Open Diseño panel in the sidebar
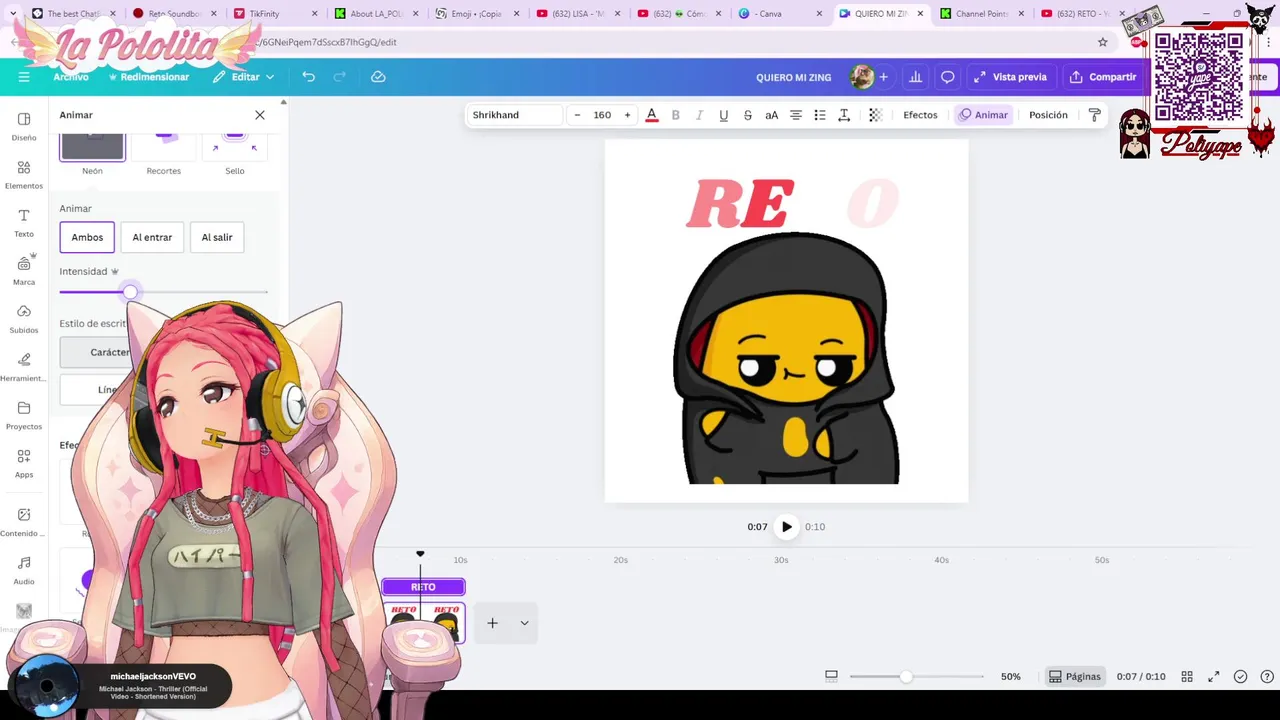Screen dimensions: 1280x720 click(x=24, y=126)
